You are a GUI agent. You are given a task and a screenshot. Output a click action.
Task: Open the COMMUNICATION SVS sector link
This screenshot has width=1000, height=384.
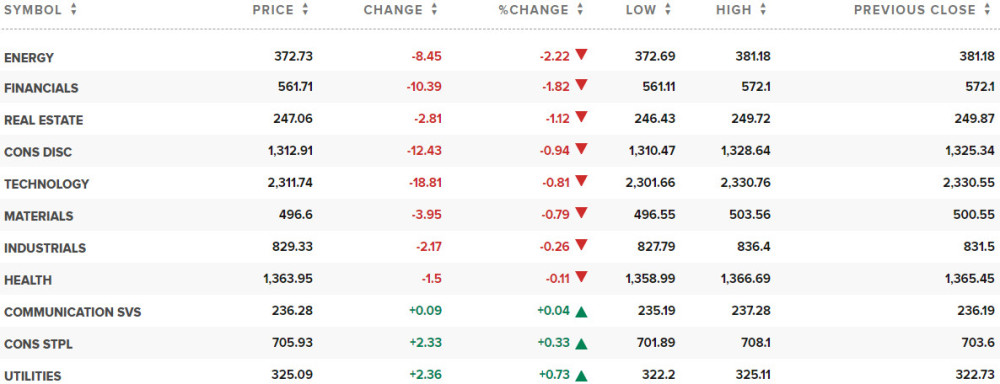(73, 312)
